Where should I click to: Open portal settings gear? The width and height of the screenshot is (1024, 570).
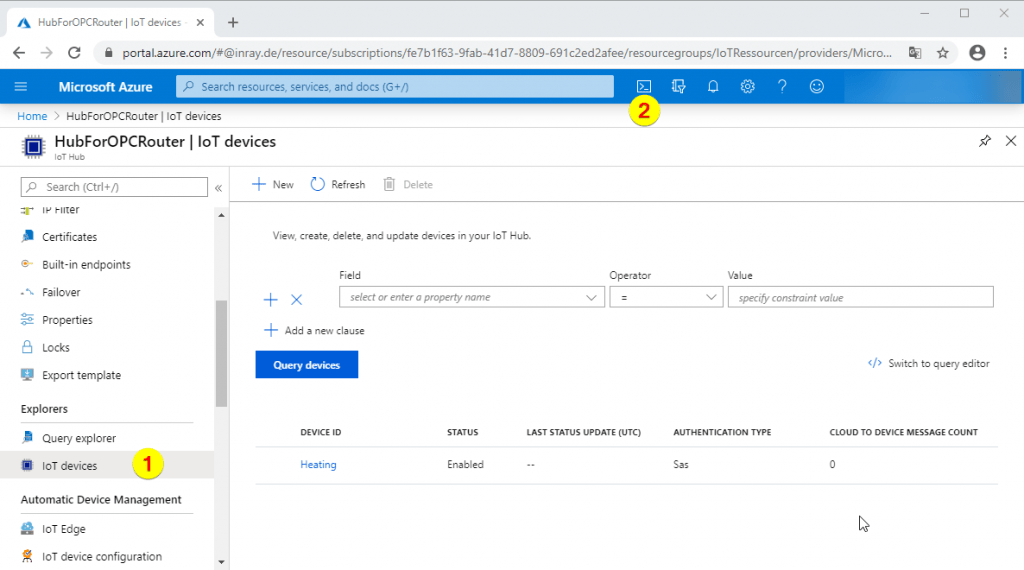point(747,87)
